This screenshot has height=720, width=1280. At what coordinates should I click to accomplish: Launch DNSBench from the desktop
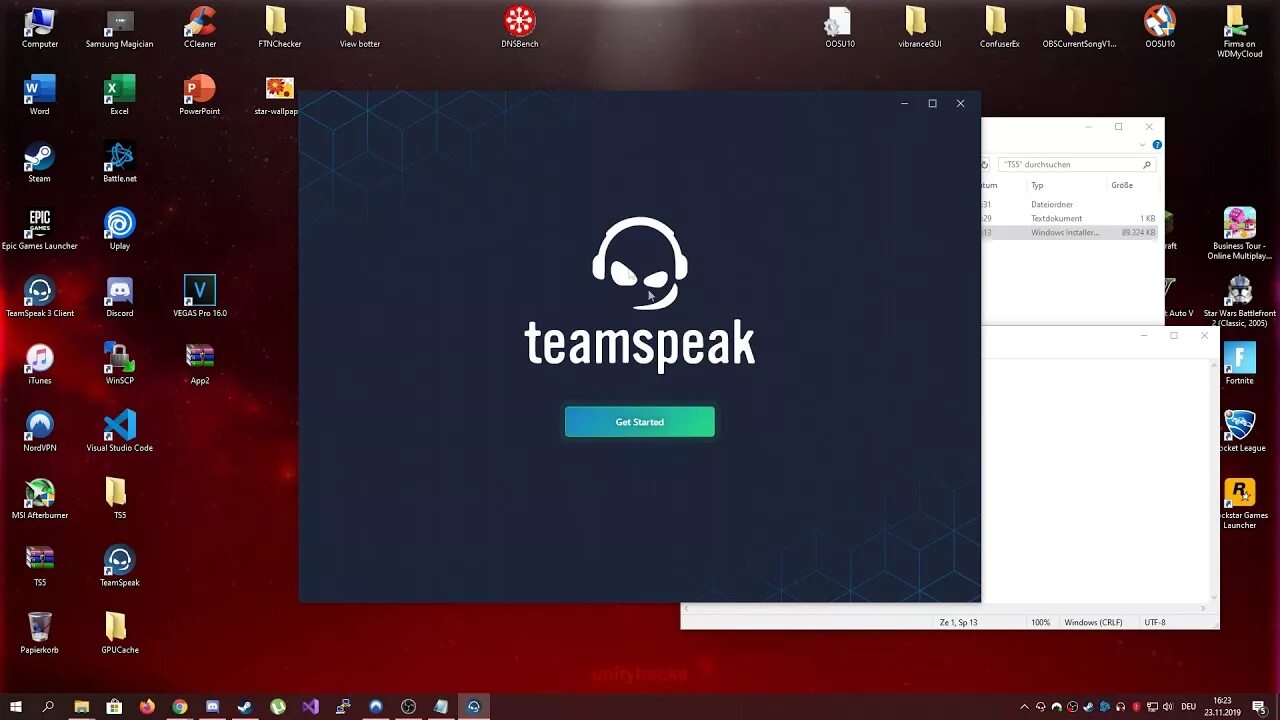[x=519, y=27]
